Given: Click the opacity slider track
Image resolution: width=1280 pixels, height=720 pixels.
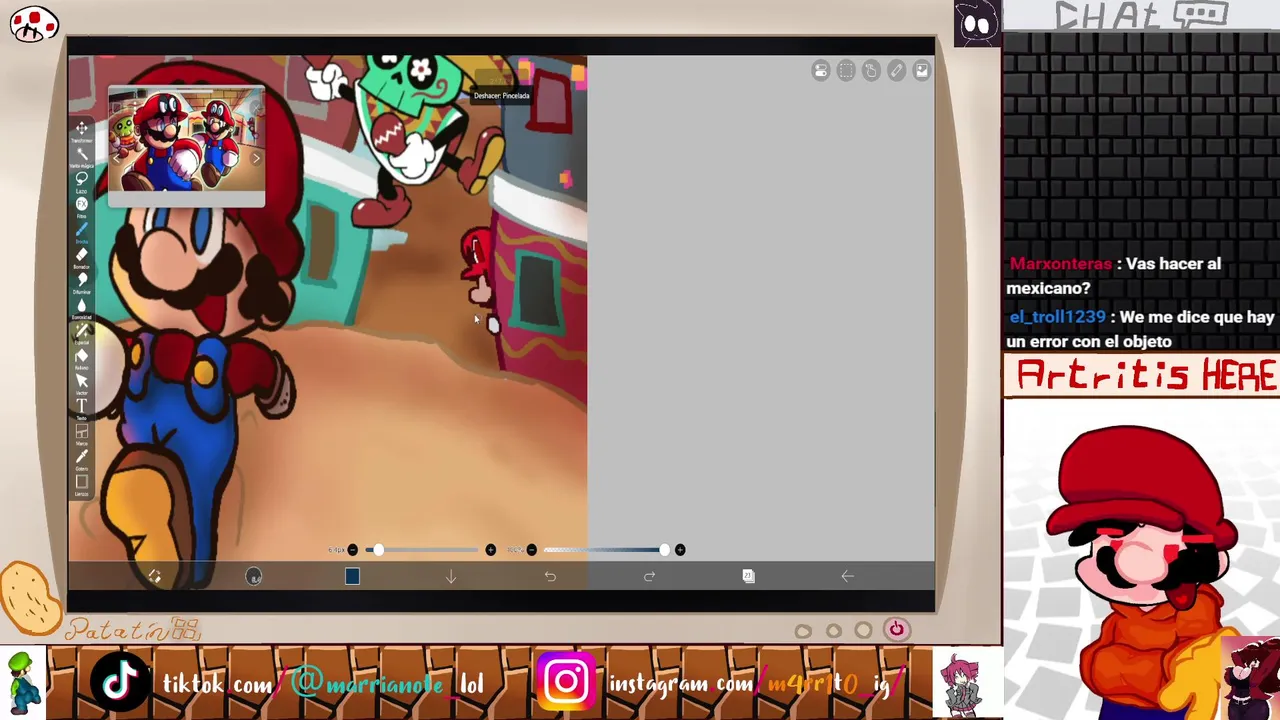Looking at the screenshot, I should 606,550.
